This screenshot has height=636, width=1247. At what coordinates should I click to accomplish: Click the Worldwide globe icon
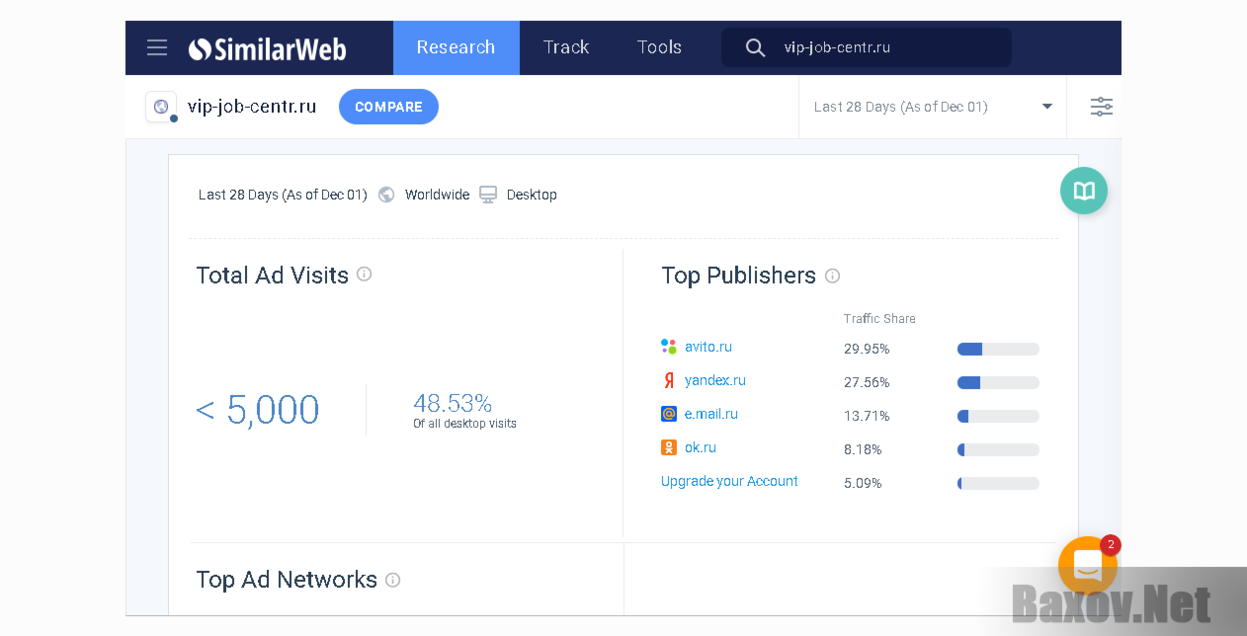pos(386,195)
